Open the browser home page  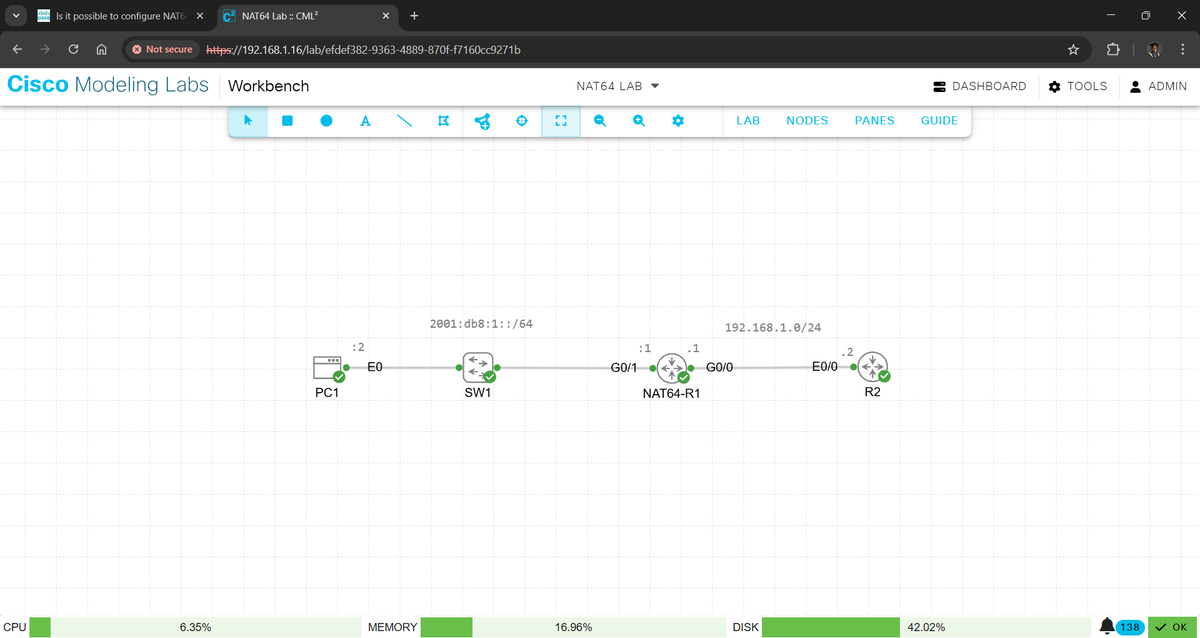[101, 49]
